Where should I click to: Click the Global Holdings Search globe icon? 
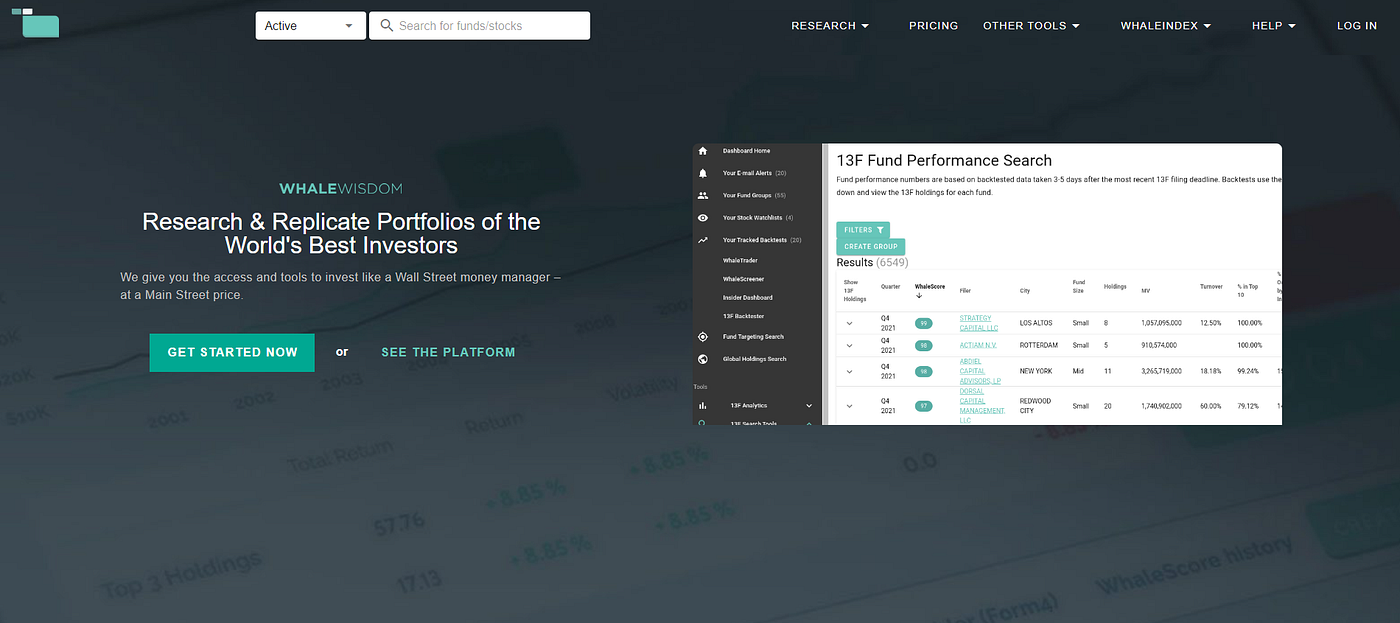pos(703,359)
